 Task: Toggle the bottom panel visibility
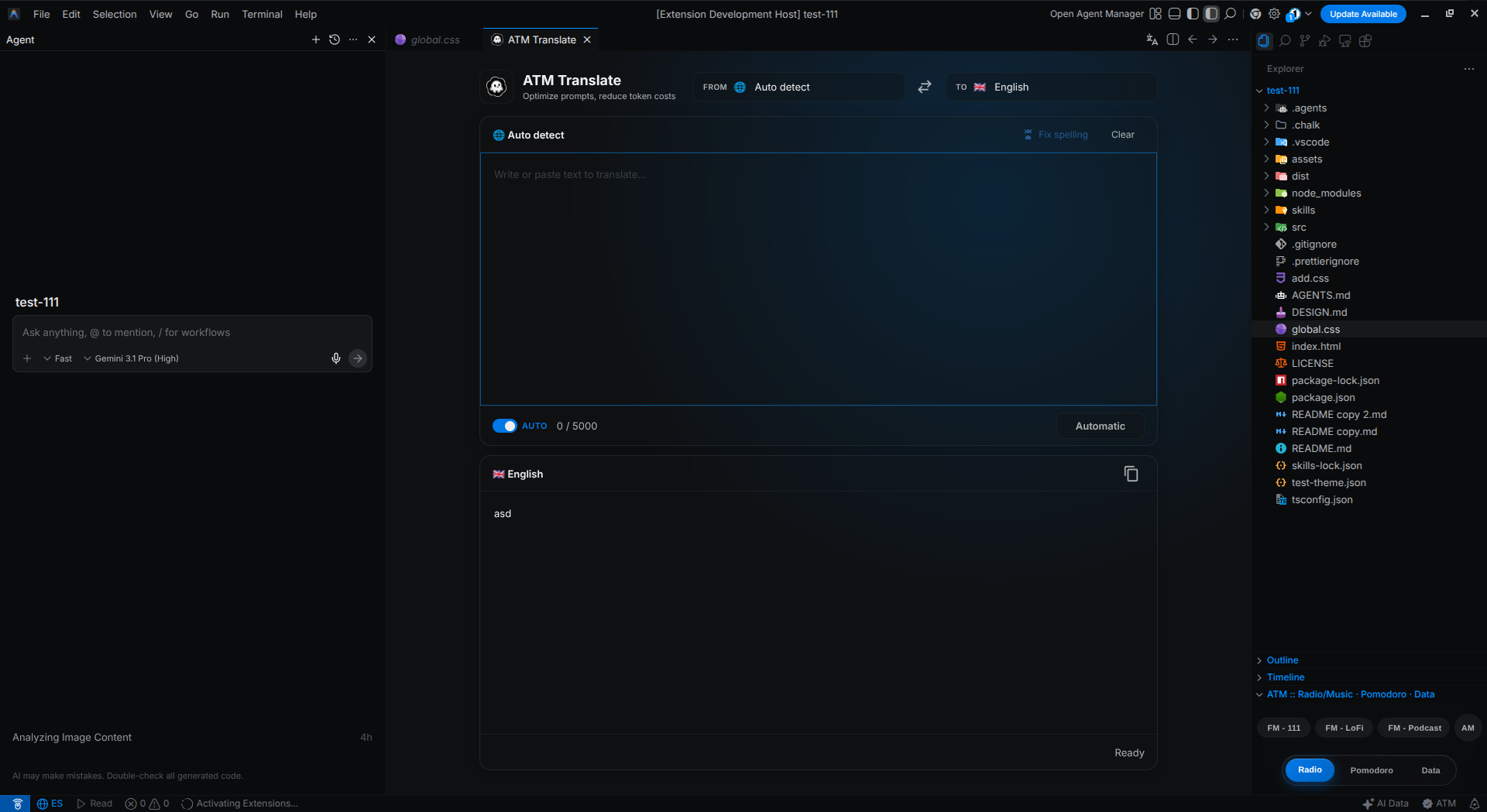[1174, 14]
